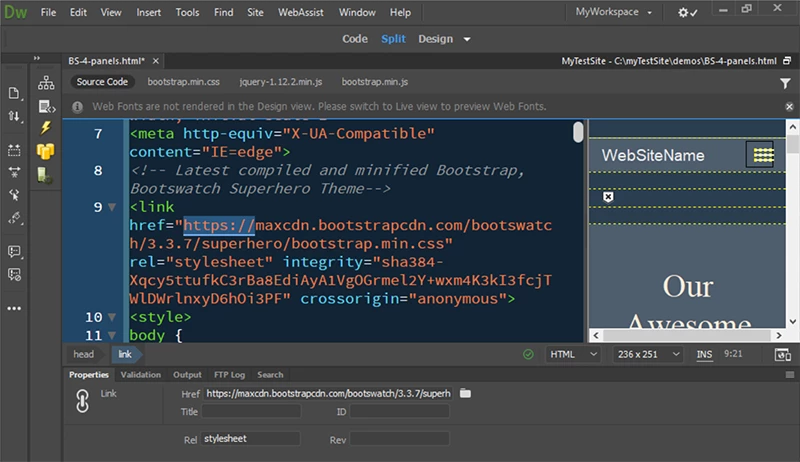Click the Rel stylesheet input field

[251, 439]
